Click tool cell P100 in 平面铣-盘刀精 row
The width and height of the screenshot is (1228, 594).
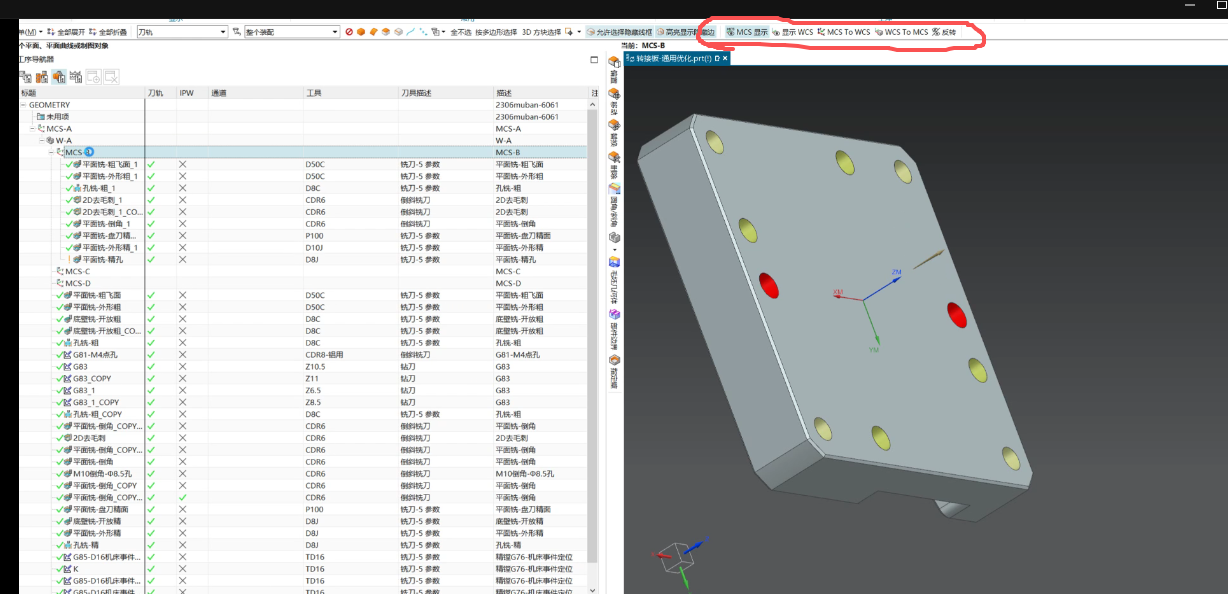coord(314,235)
